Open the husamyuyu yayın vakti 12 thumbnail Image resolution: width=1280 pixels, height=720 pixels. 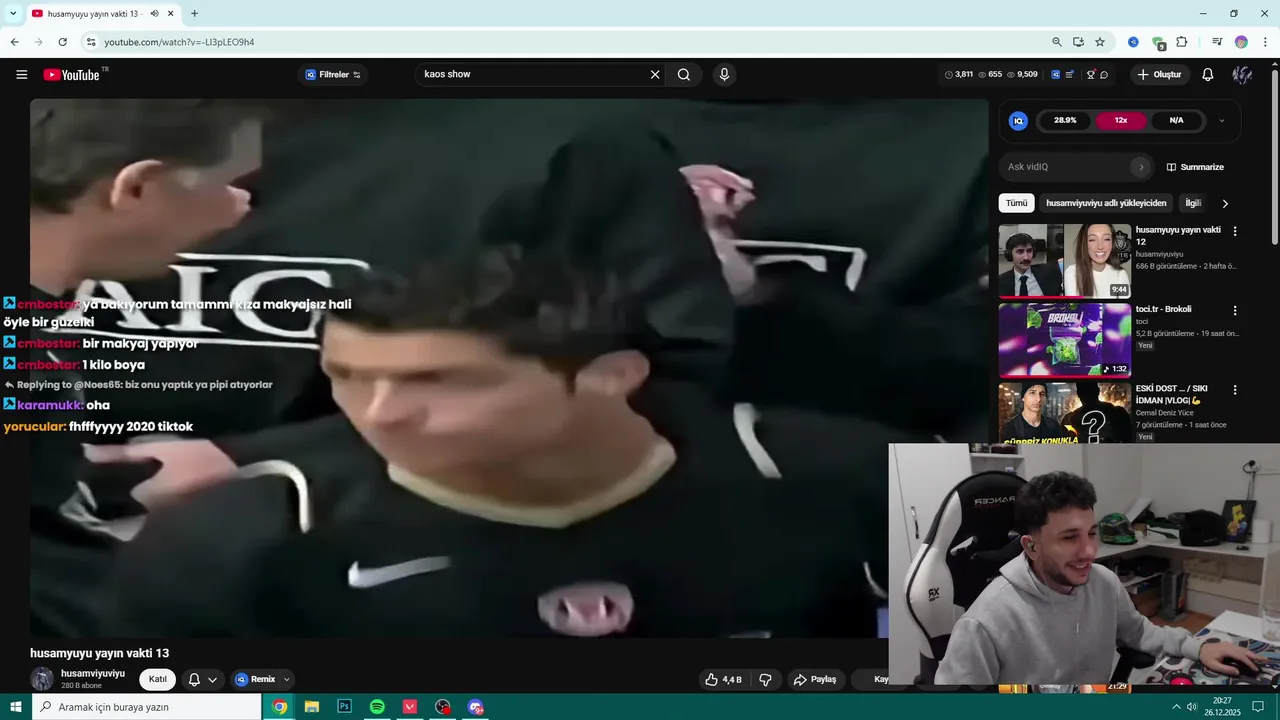coord(1064,260)
